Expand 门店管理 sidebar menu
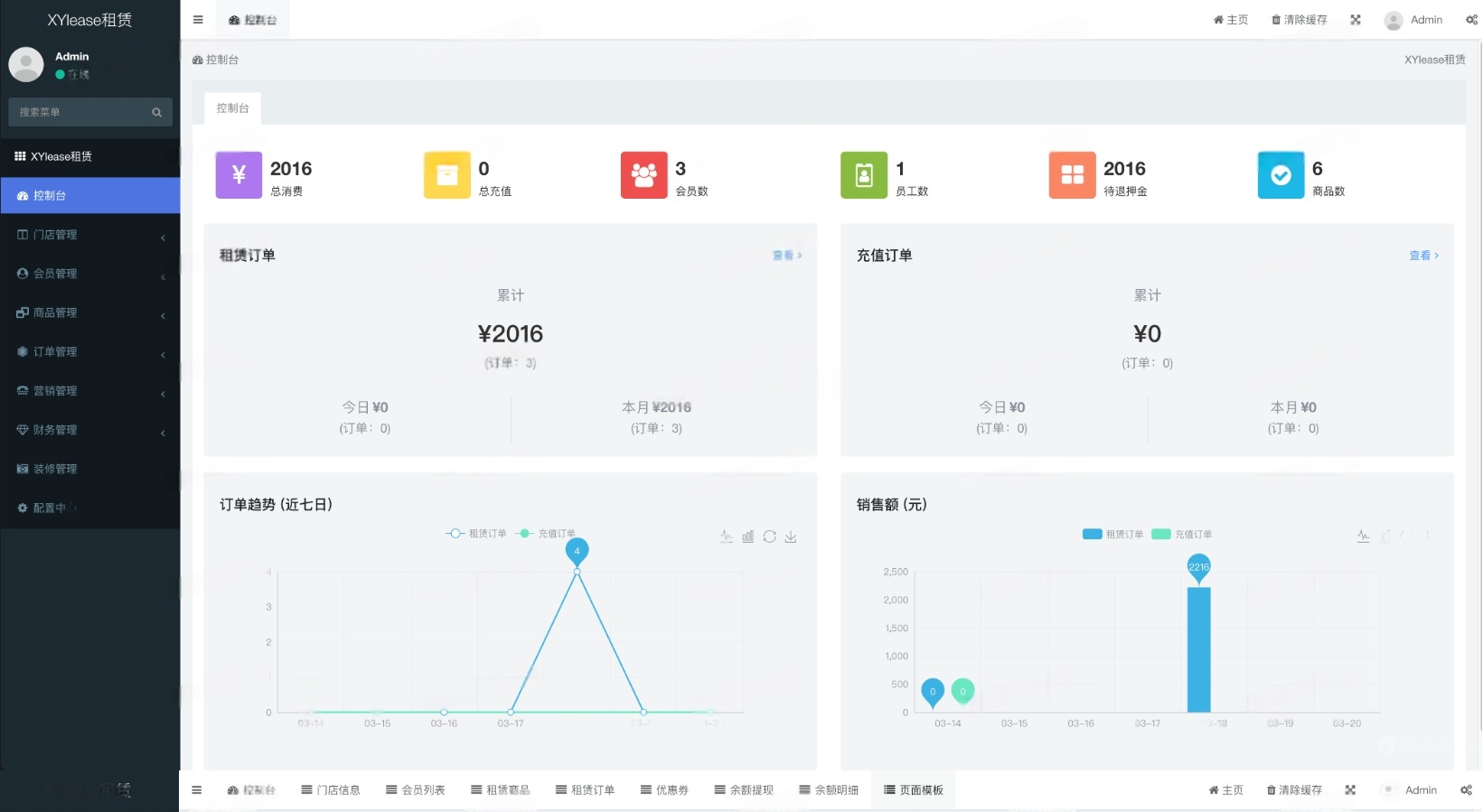The height and width of the screenshot is (812, 1483). (90, 235)
